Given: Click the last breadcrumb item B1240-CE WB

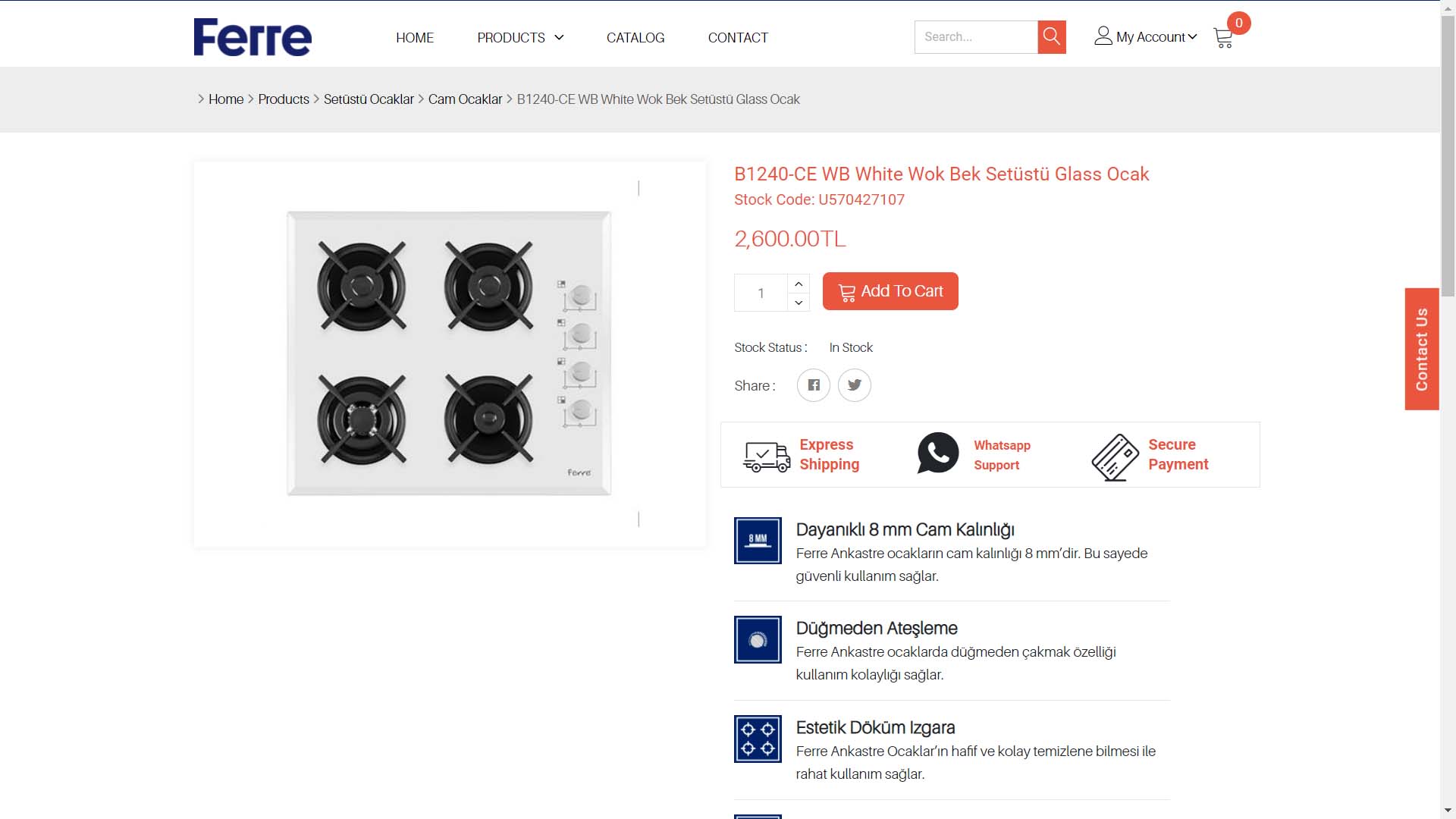Looking at the screenshot, I should pyautogui.click(x=658, y=99).
